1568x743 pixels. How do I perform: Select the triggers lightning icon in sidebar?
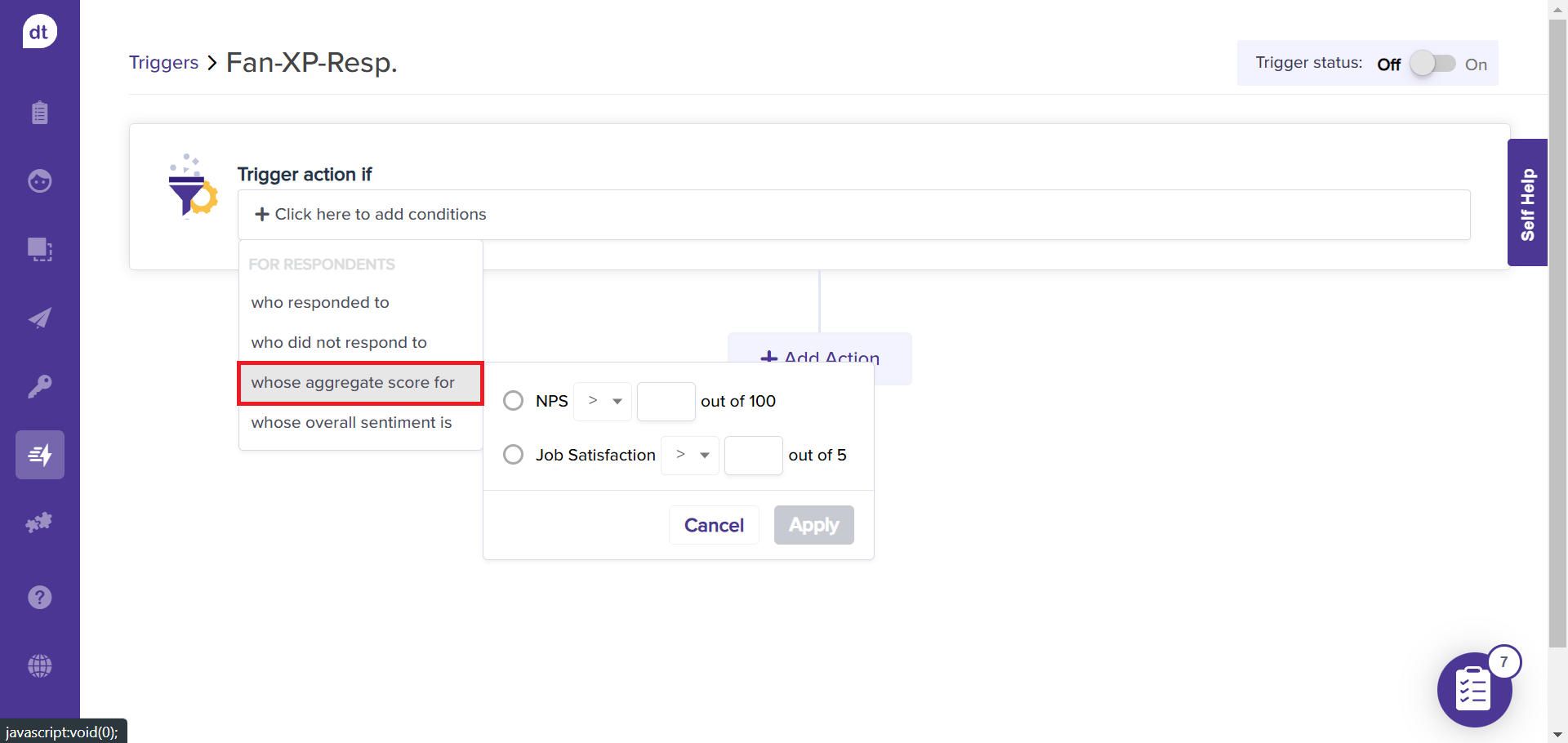(39, 455)
